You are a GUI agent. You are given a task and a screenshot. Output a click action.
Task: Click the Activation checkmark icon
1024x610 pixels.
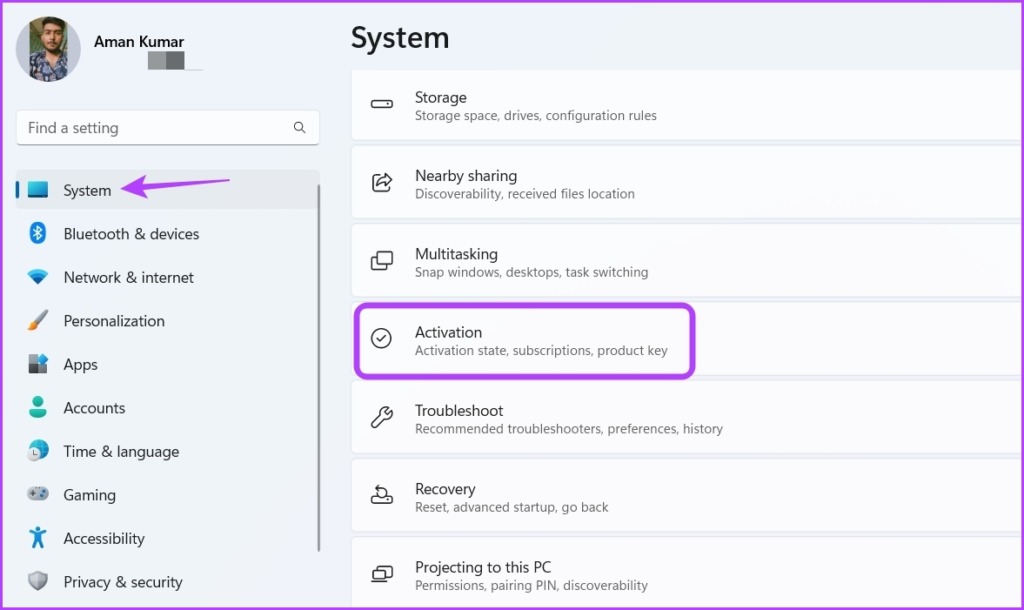click(382, 340)
